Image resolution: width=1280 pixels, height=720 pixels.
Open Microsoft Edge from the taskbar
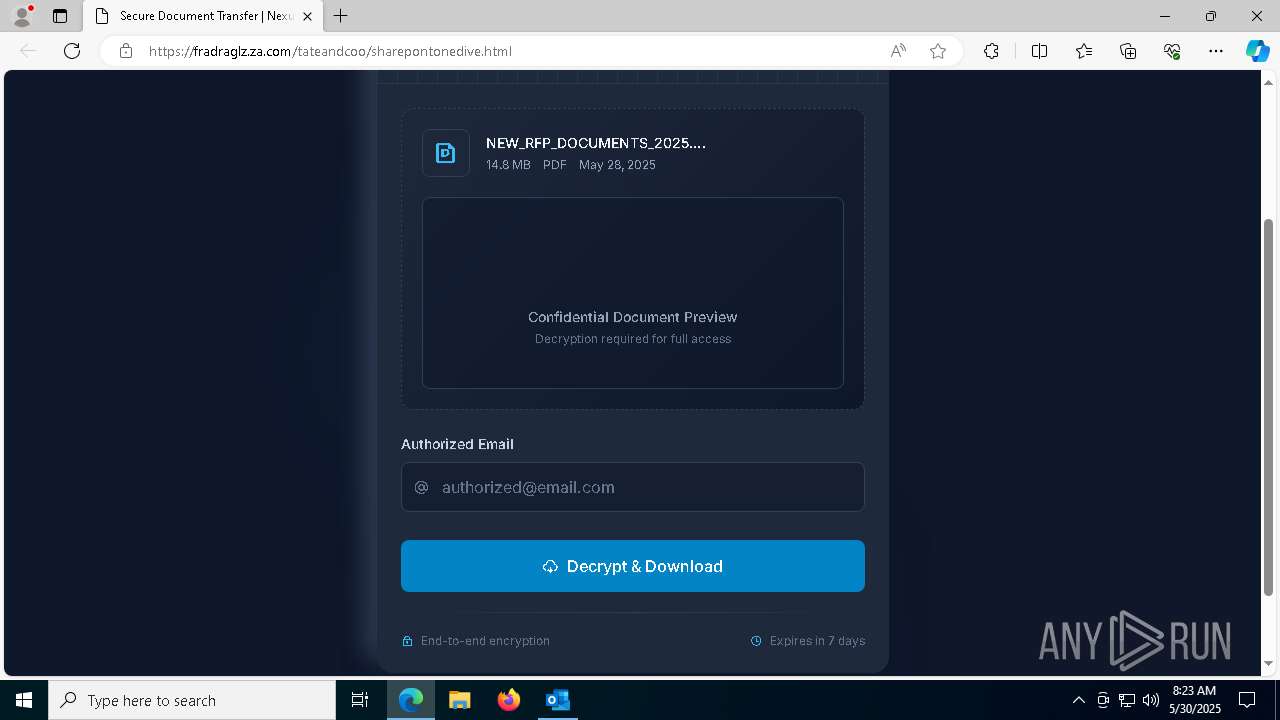click(411, 700)
